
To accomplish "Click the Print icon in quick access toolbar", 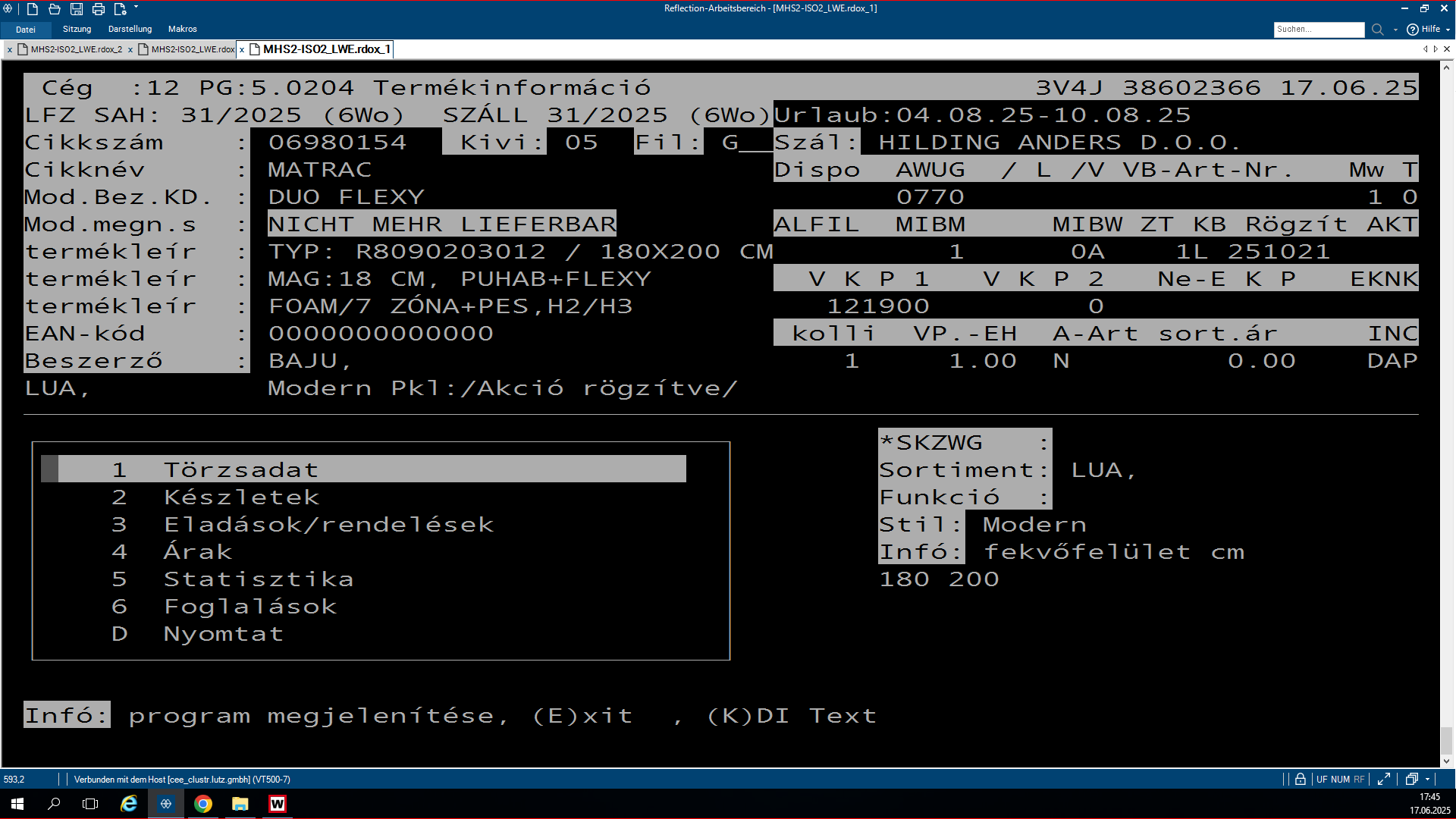I will tap(99, 9).
